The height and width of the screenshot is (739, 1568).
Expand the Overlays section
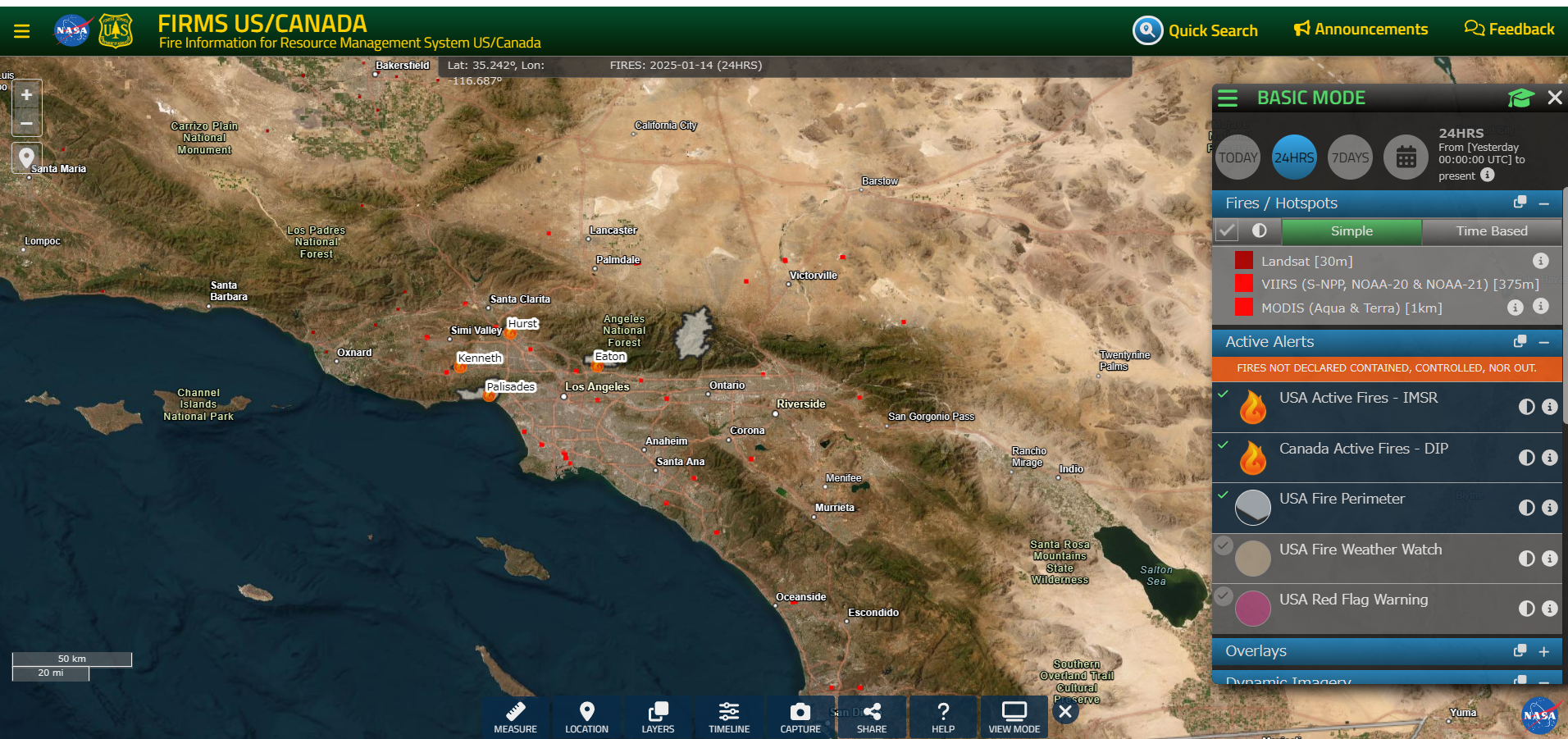click(x=1543, y=651)
